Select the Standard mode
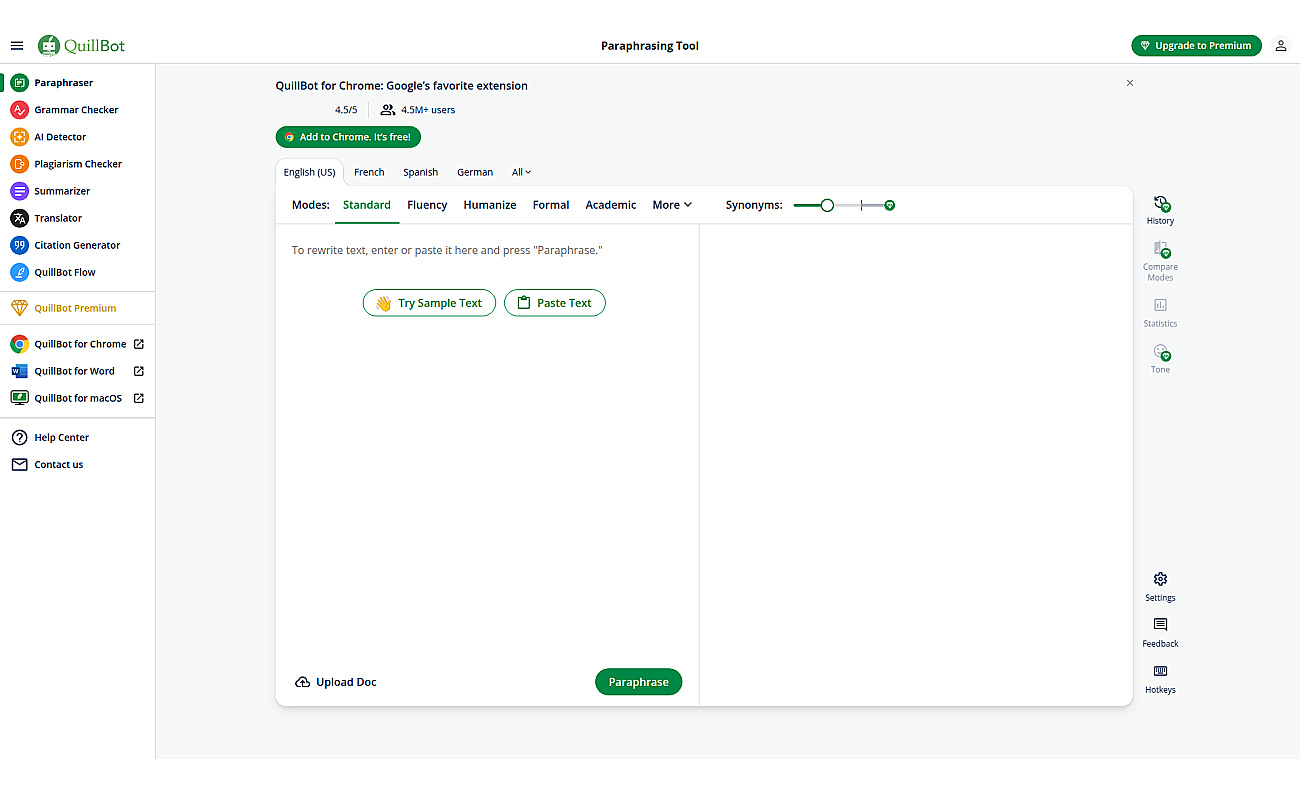 point(367,205)
